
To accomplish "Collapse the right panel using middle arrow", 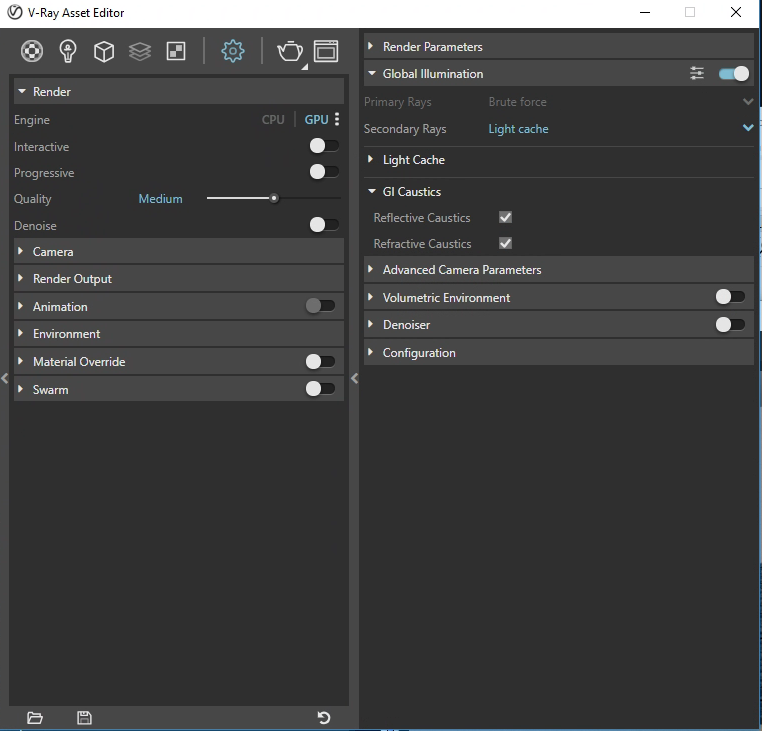I will pos(355,378).
